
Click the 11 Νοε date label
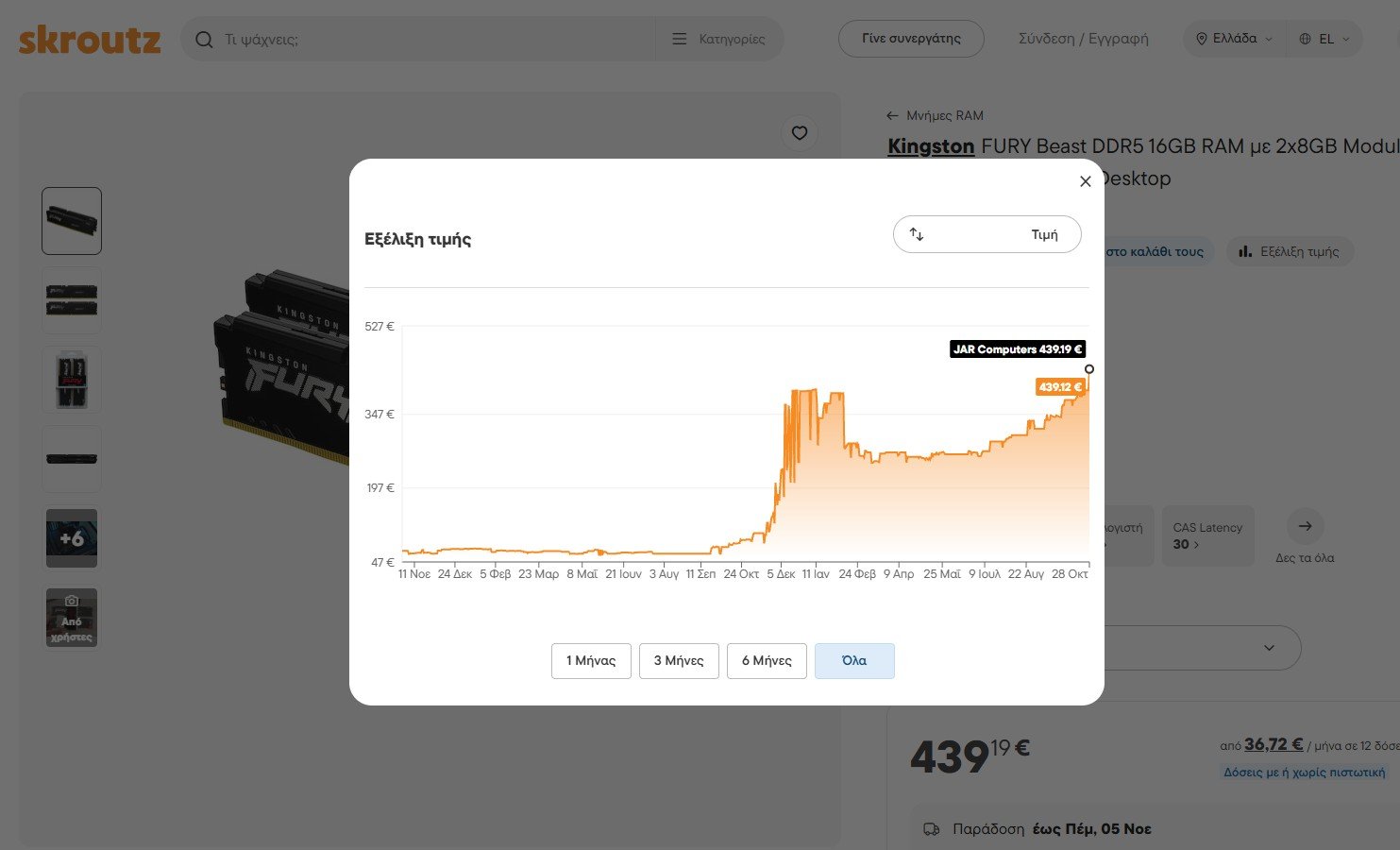click(x=414, y=574)
